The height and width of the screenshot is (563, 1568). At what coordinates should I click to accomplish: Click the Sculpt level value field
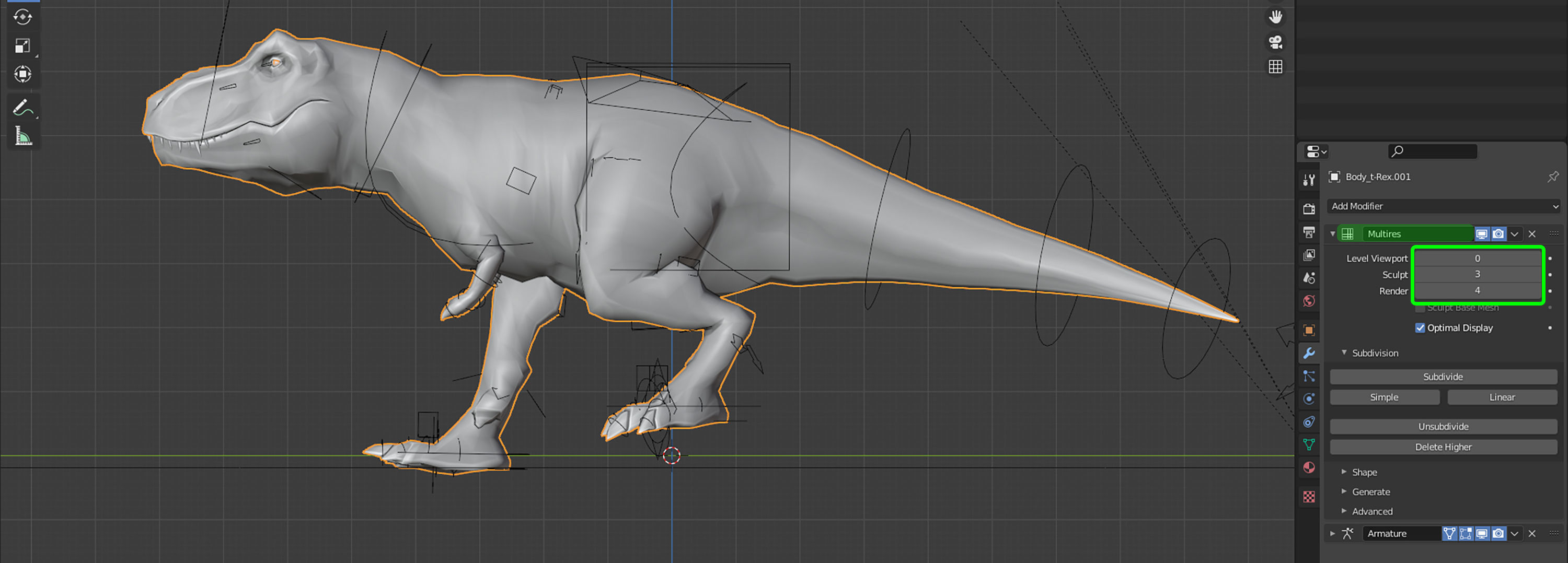point(1477,274)
